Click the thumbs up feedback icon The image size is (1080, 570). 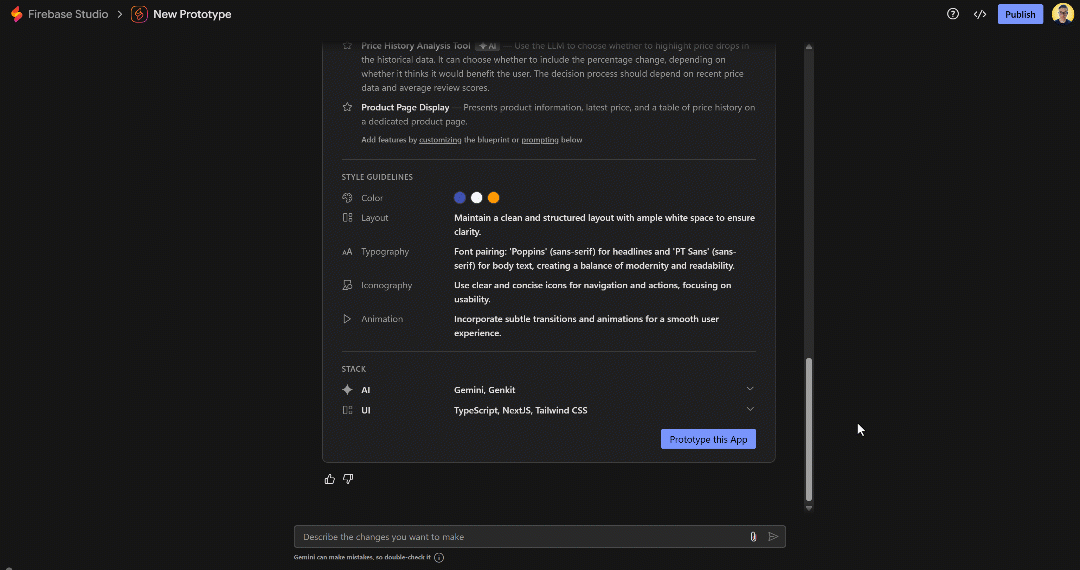pyautogui.click(x=330, y=479)
